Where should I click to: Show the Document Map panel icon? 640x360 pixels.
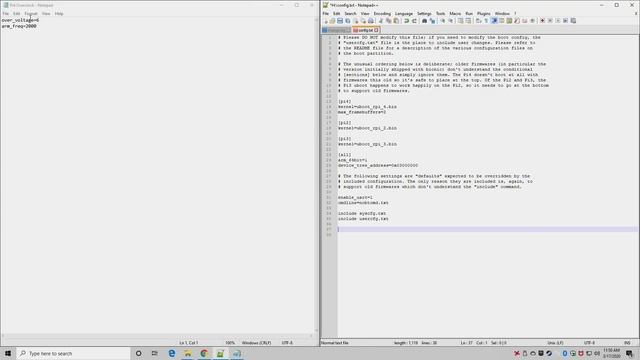pyautogui.click(x=509, y=20)
